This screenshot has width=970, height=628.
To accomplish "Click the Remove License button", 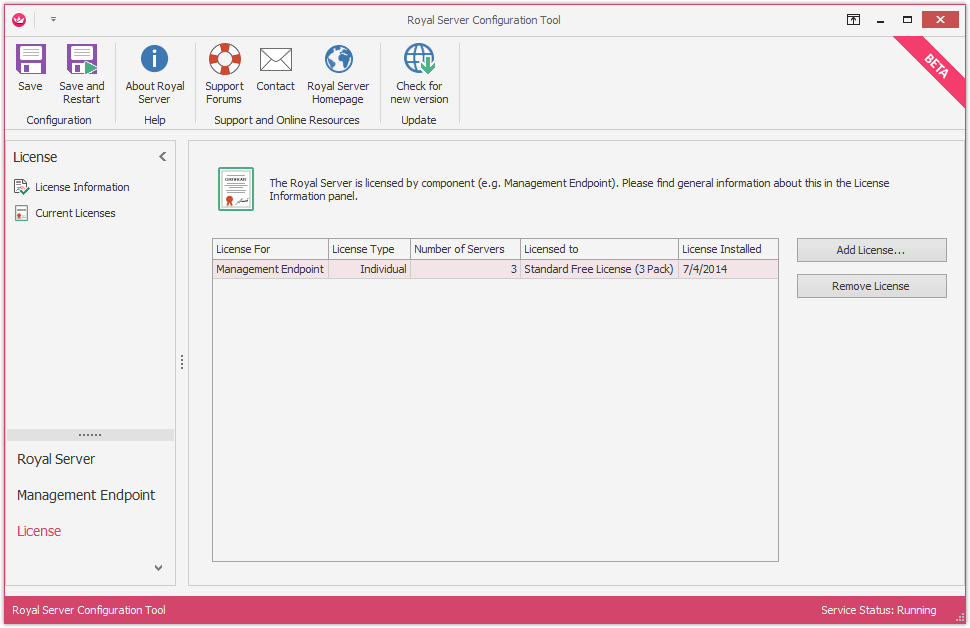I will click(x=871, y=286).
